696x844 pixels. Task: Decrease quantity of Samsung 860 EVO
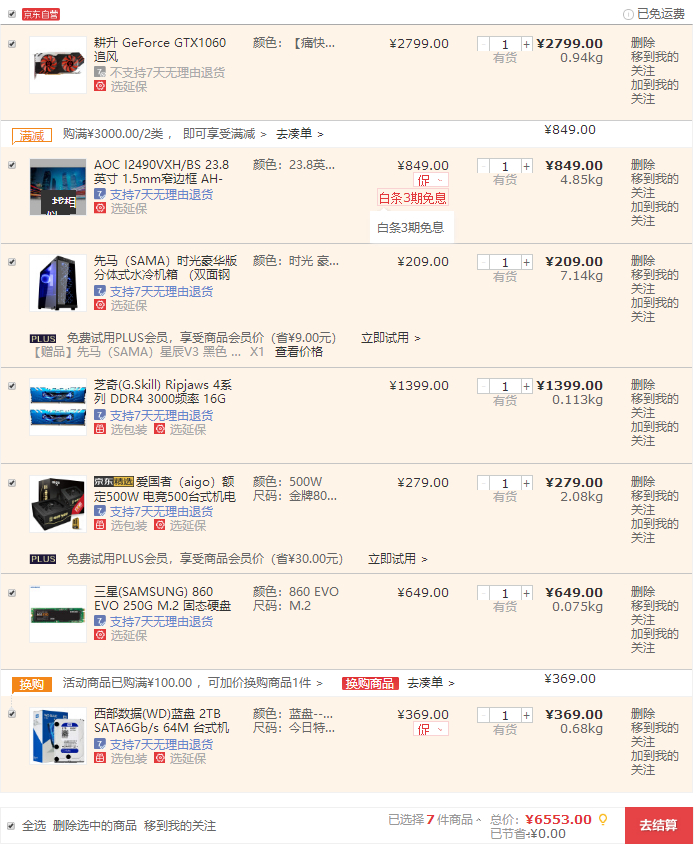click(483, 593)
